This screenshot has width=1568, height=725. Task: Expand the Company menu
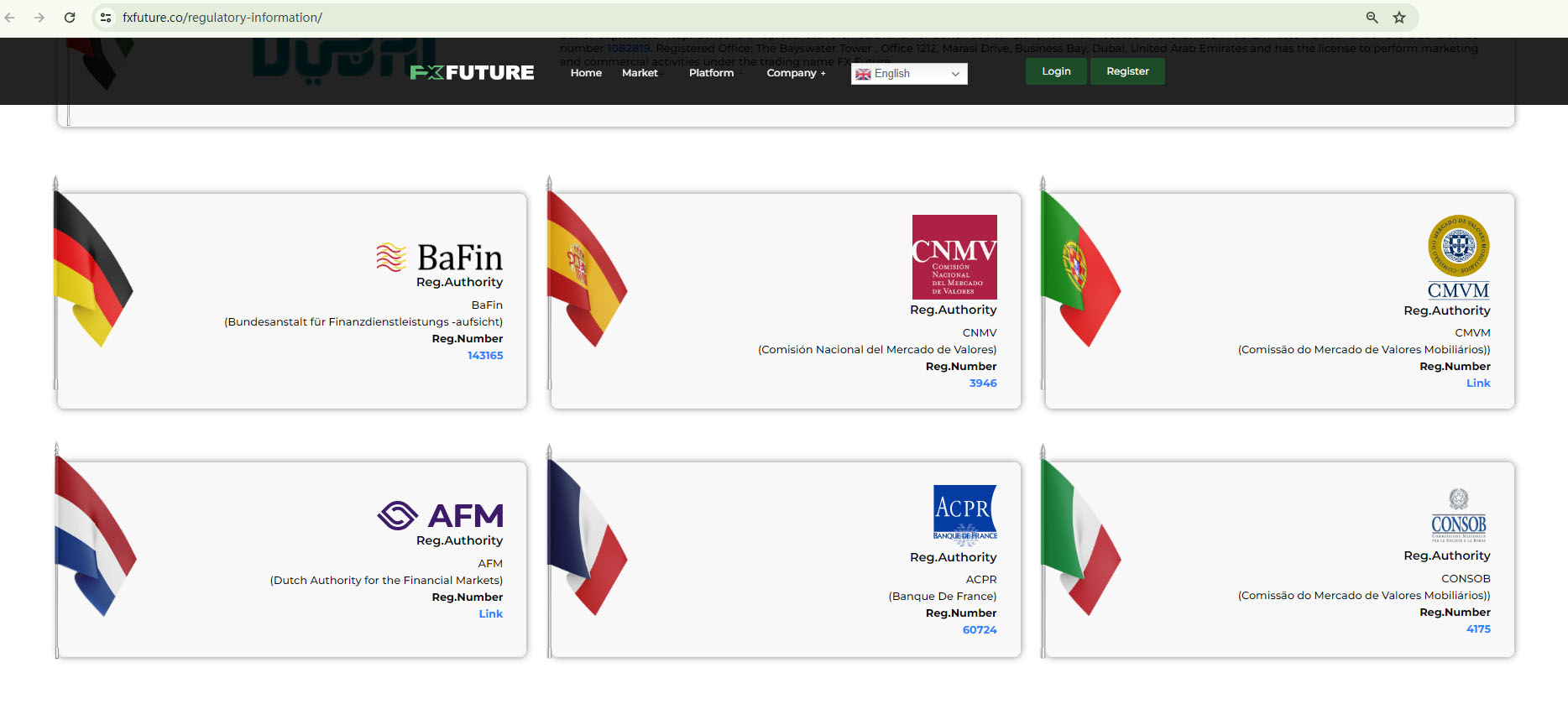[x=796, y=73]
